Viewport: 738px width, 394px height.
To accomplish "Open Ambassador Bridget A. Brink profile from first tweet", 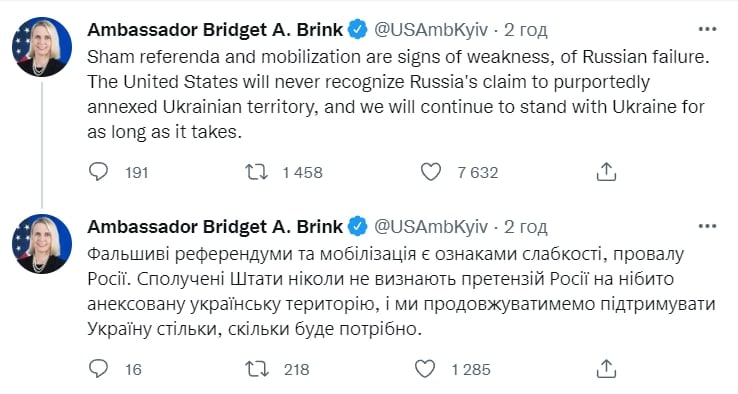I will click(x=215, y=30).
